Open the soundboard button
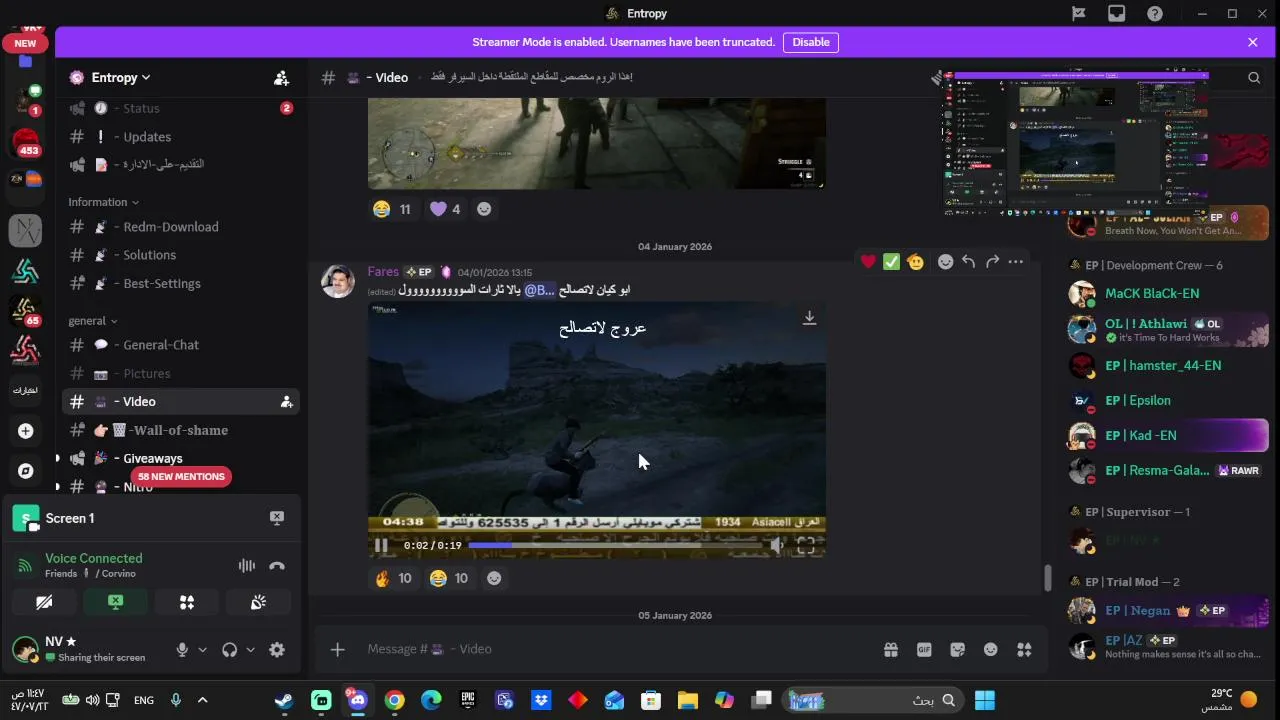This screenshot has height=720, width=1280. [x=258, y=602]
